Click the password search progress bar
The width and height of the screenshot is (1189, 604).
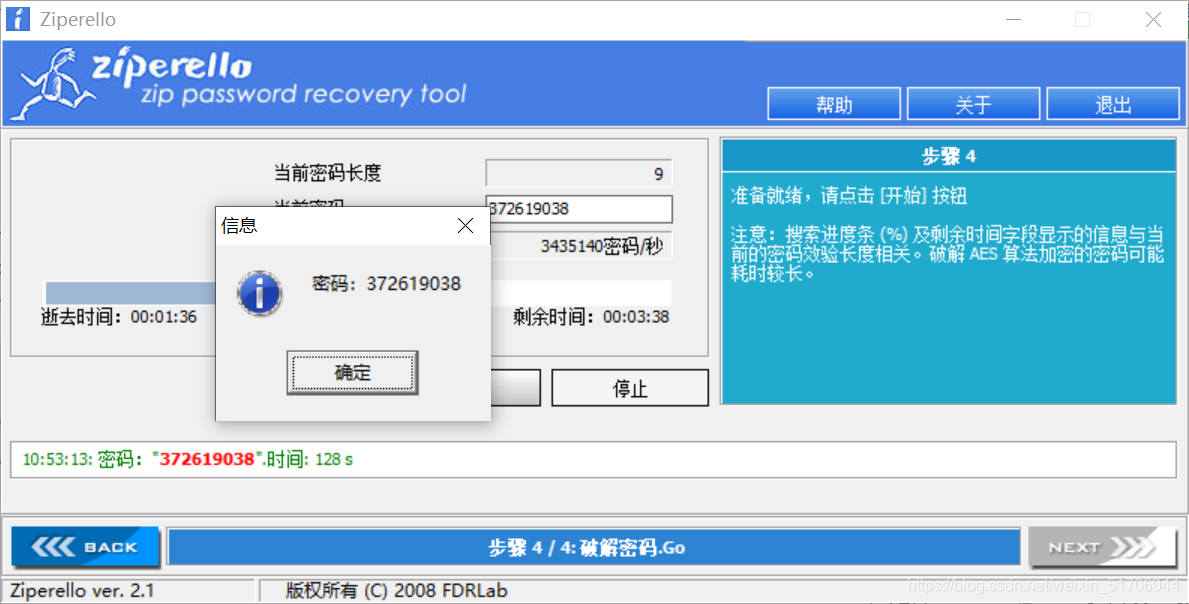pyautogui.click(x=358, y=293)
